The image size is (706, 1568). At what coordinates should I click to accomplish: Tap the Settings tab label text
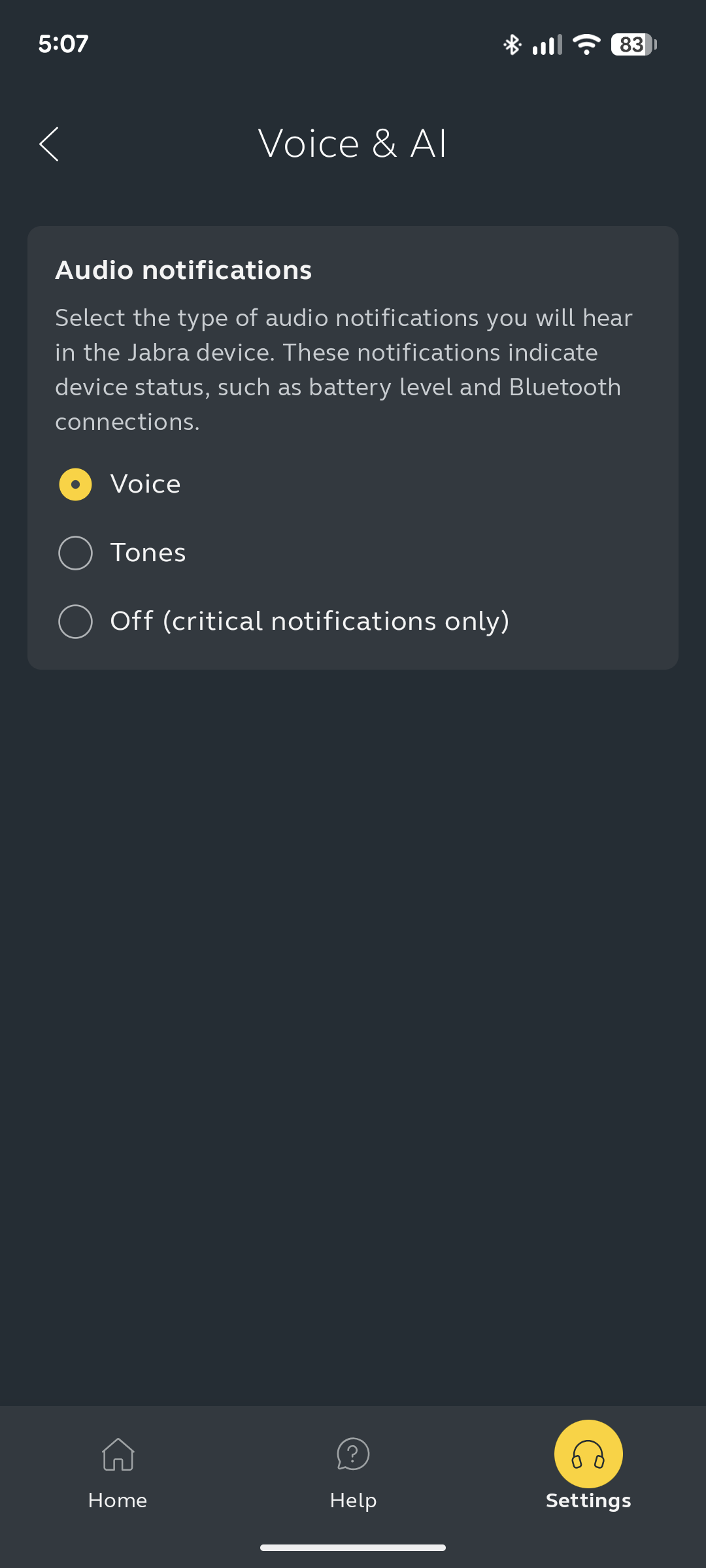point(588,1500)
